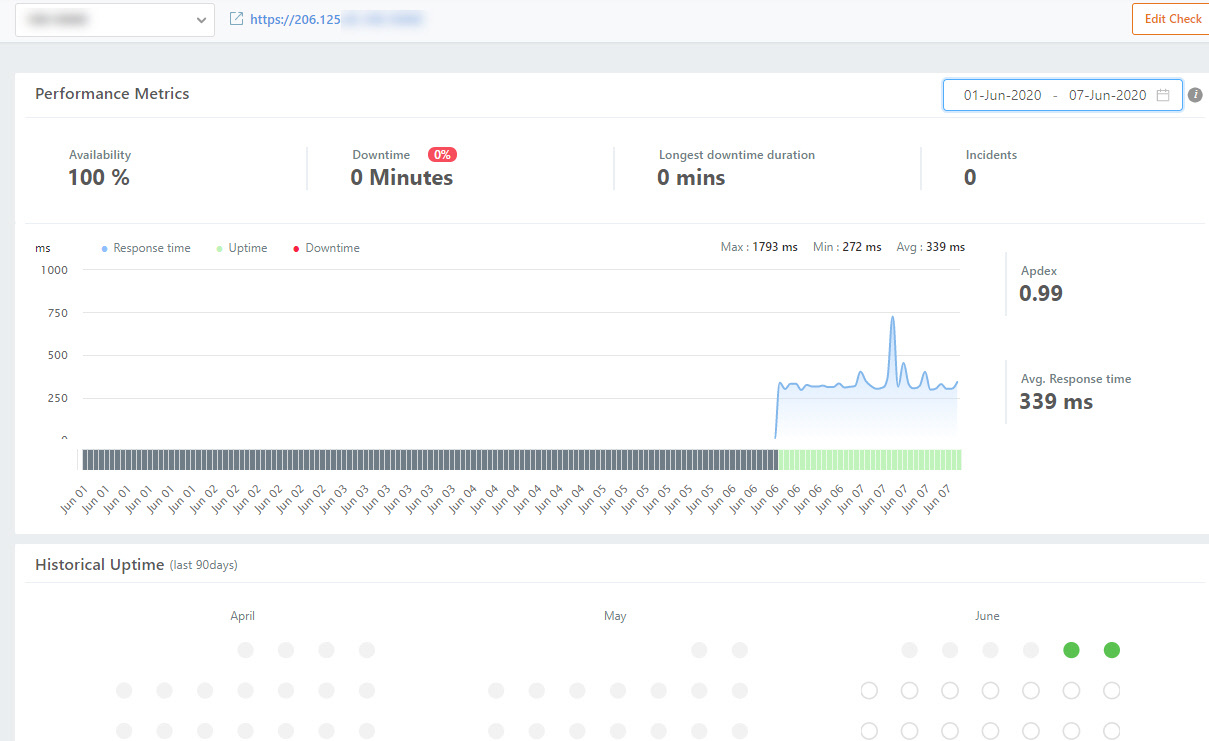Viewport: 1209px width, 741px height.
Task: Toggle the Uptime series in legend
Action: [x=242, y=248]
